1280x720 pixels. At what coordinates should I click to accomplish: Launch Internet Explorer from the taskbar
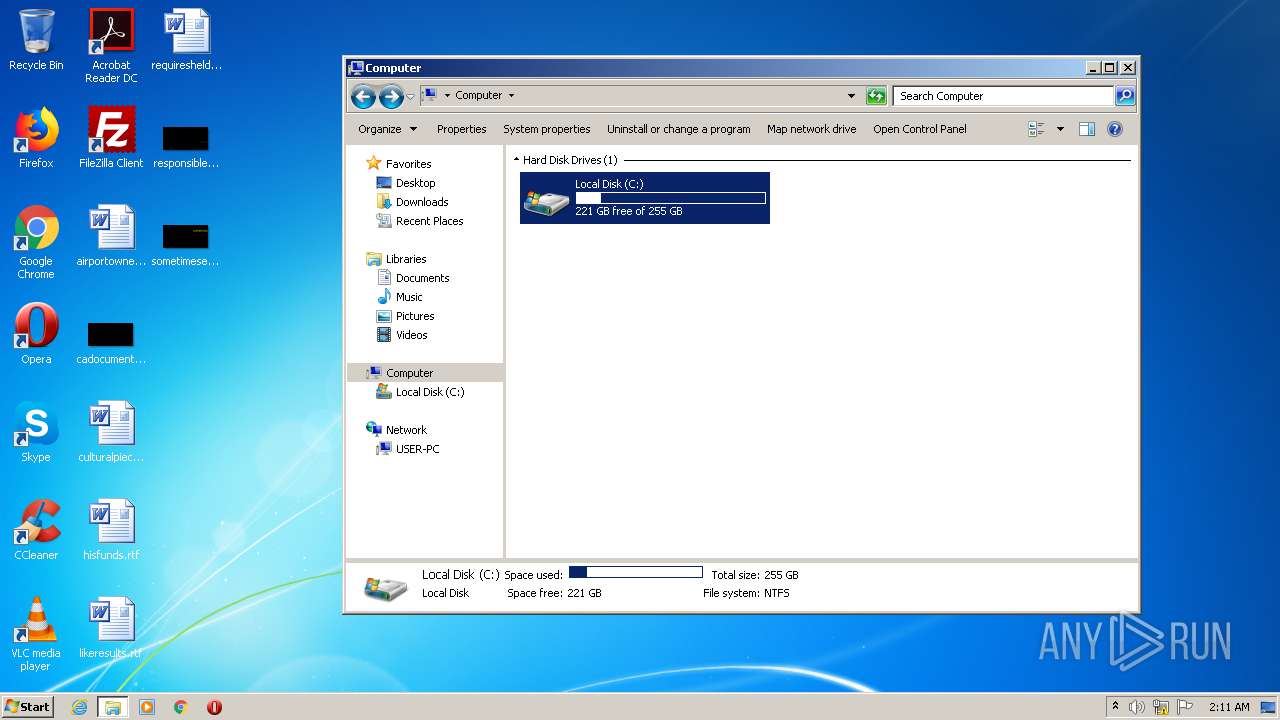[x=80, y=707]
